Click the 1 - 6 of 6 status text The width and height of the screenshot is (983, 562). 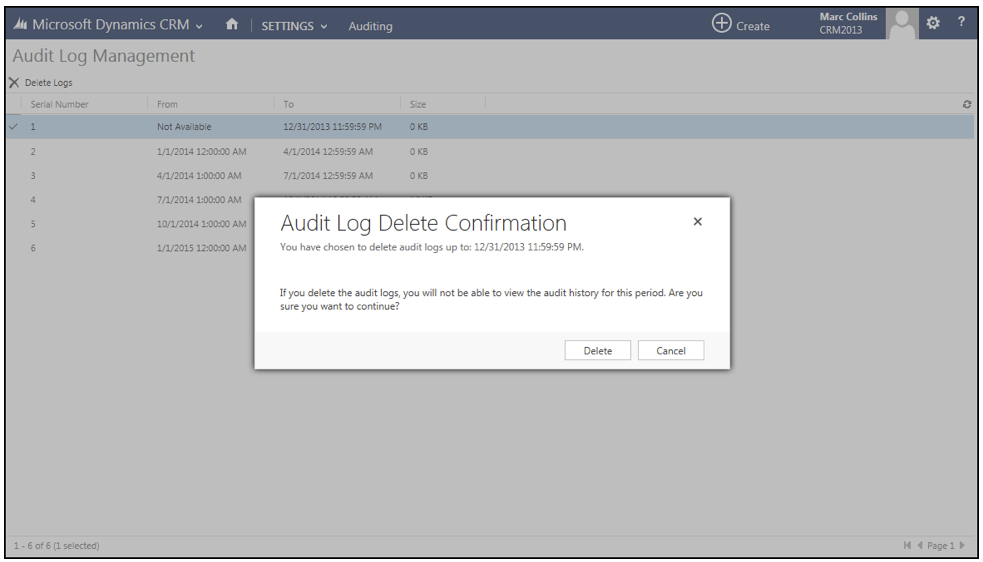tap(56, 546)
